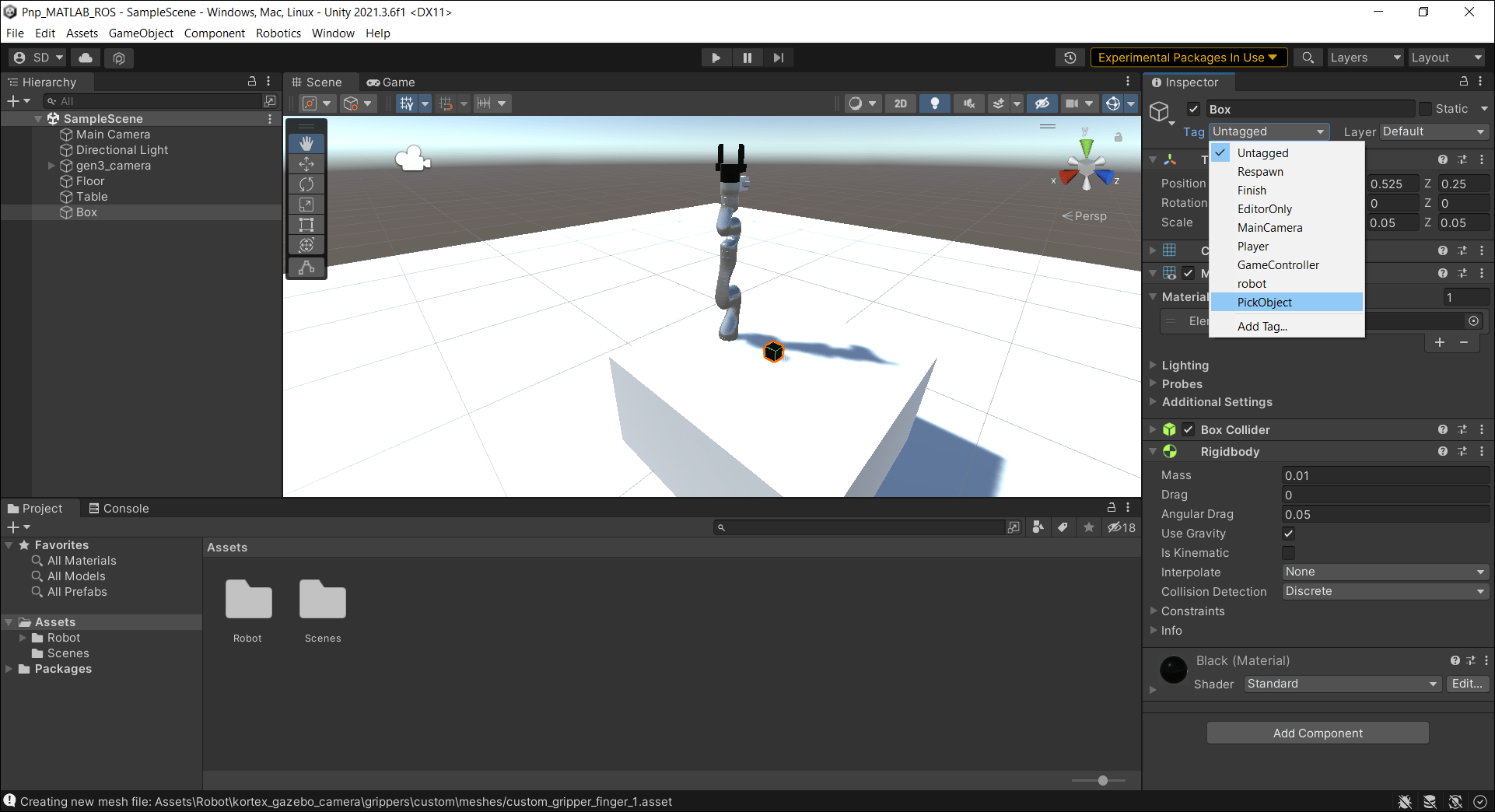
Task: Click the Play button
Action: tap(716, 58)
